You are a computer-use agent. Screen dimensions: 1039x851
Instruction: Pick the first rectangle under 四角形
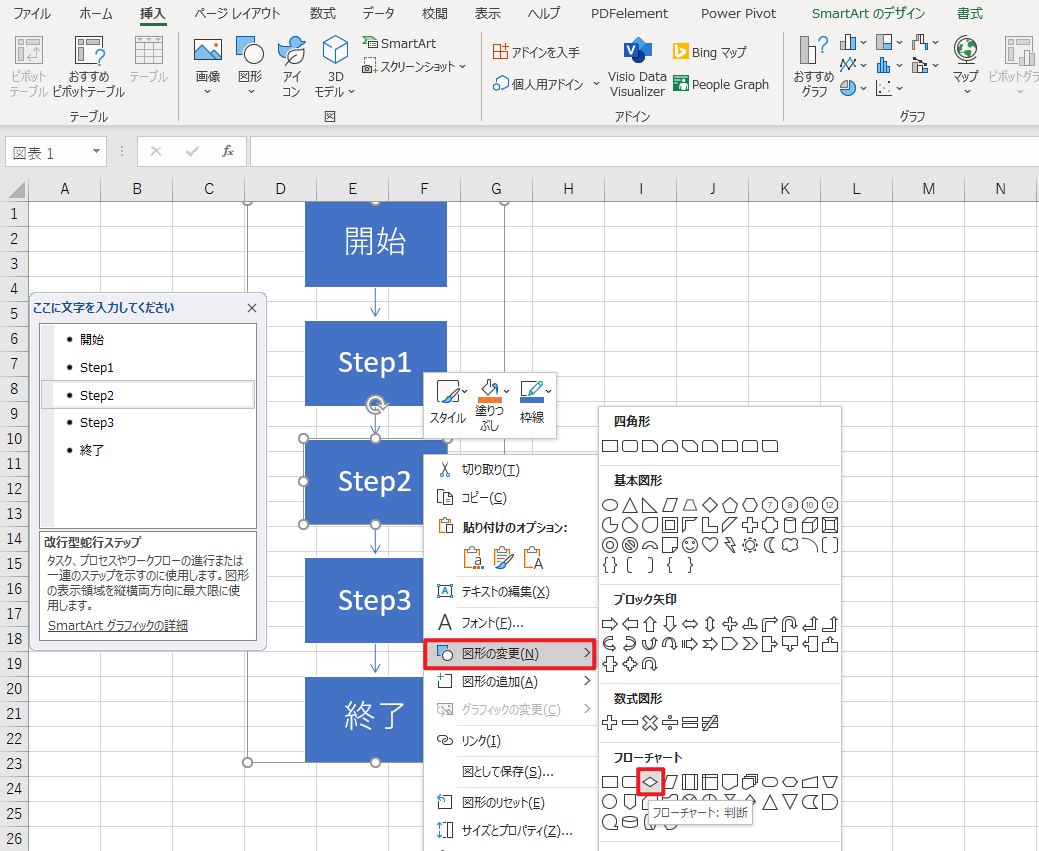(x=610, y=446)
